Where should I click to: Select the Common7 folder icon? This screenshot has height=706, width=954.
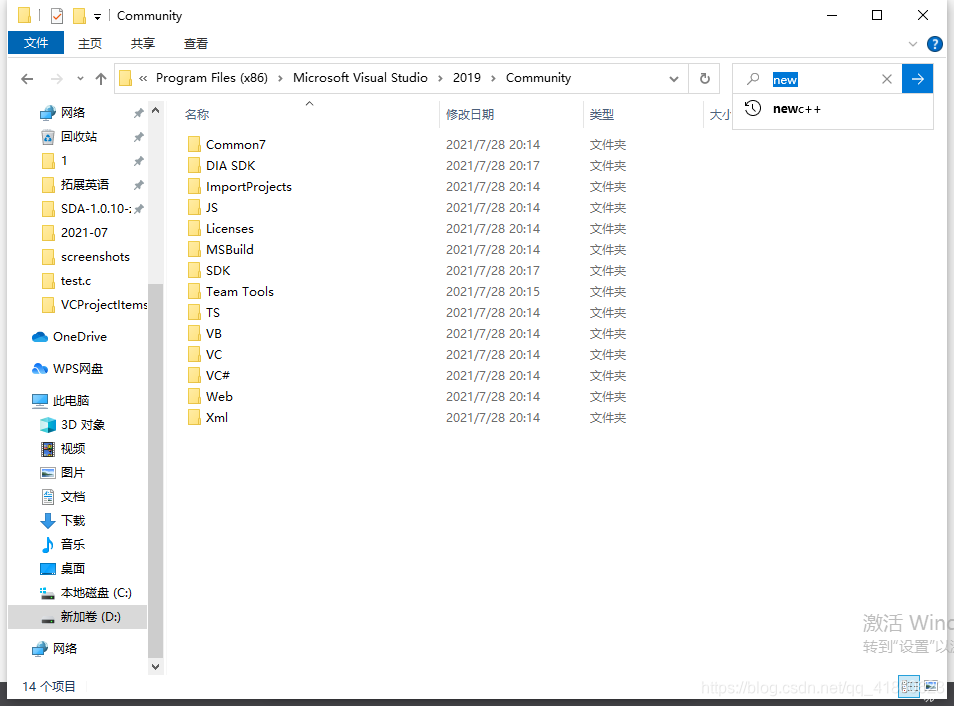pos(194,144)
